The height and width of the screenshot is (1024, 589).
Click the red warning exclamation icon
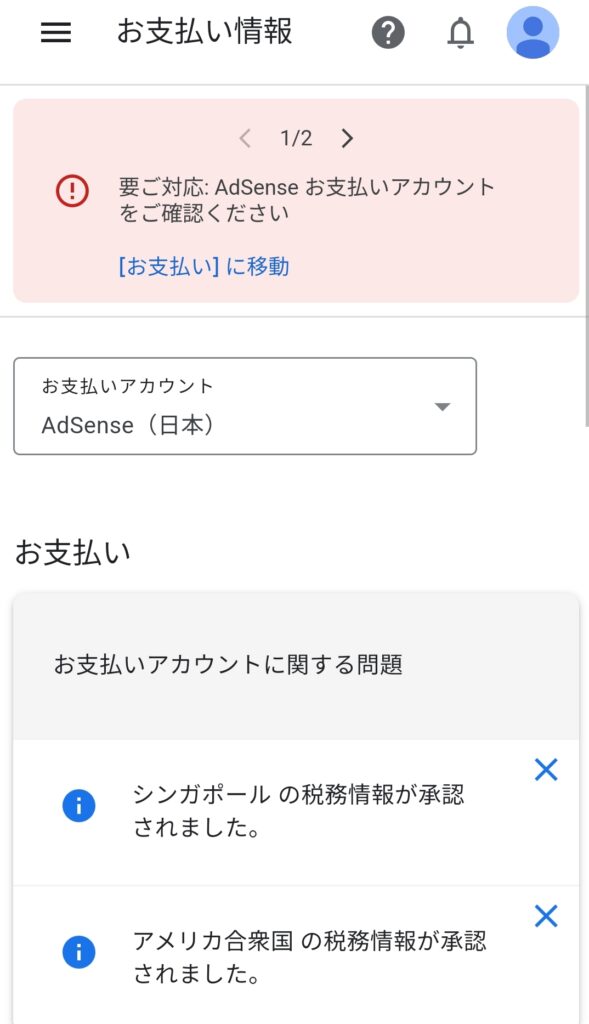click(72, 191)
